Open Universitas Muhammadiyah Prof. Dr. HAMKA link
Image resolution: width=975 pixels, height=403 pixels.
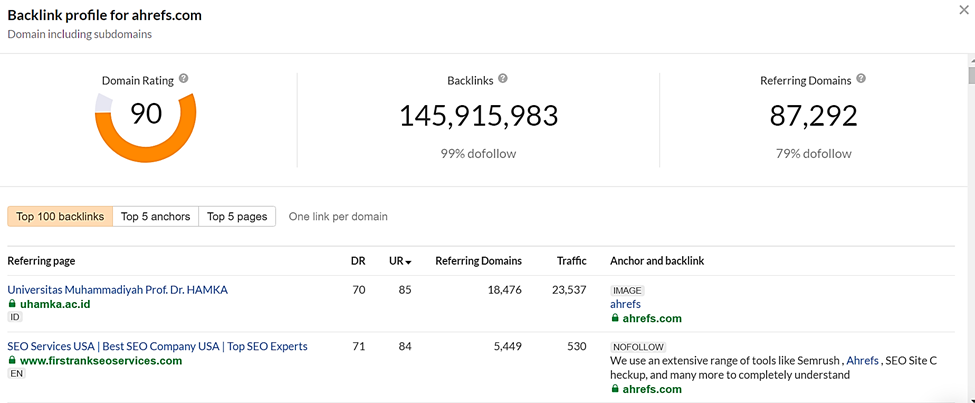click(x=118, y=290)
